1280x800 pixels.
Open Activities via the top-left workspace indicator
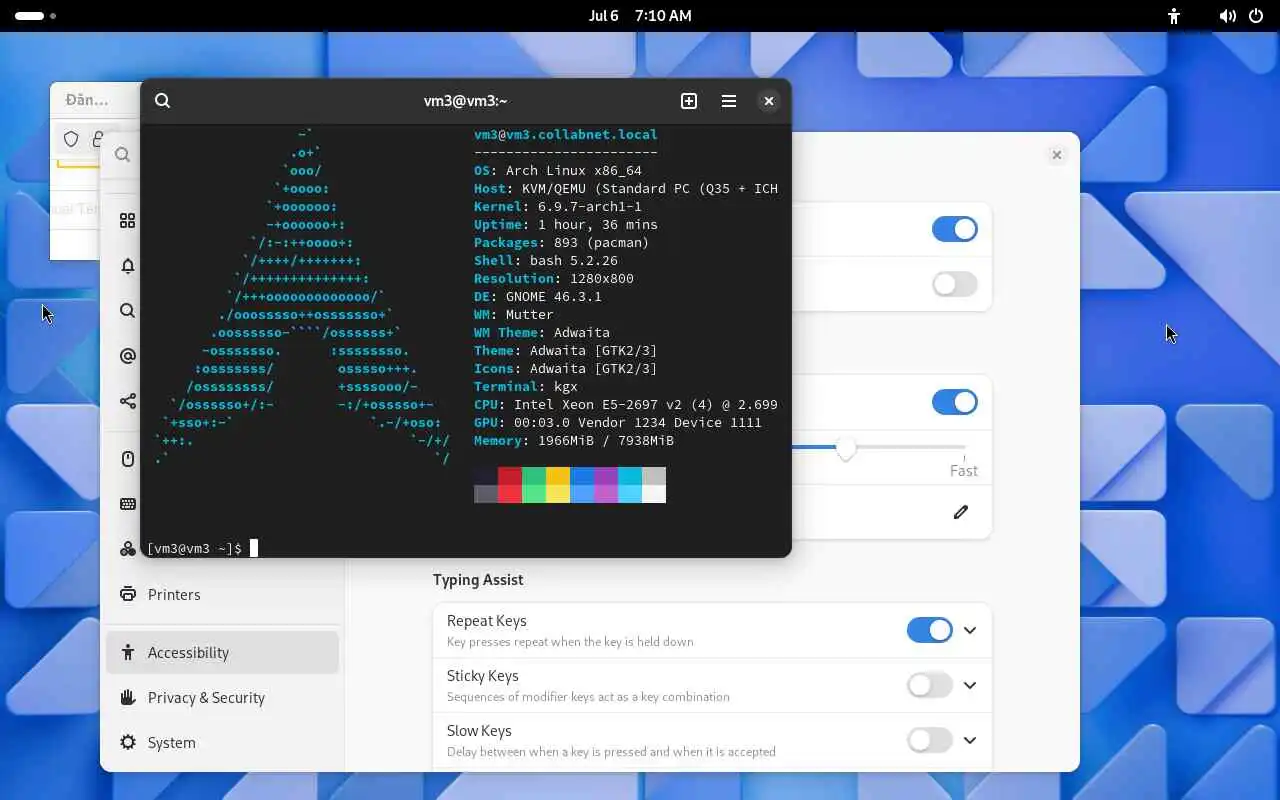pos(35,16)
